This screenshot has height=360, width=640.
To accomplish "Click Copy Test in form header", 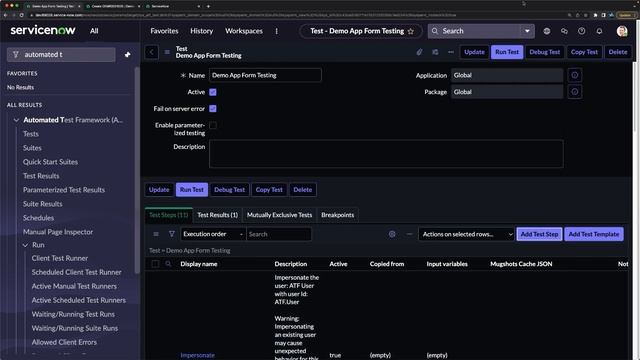I will 584,52.
